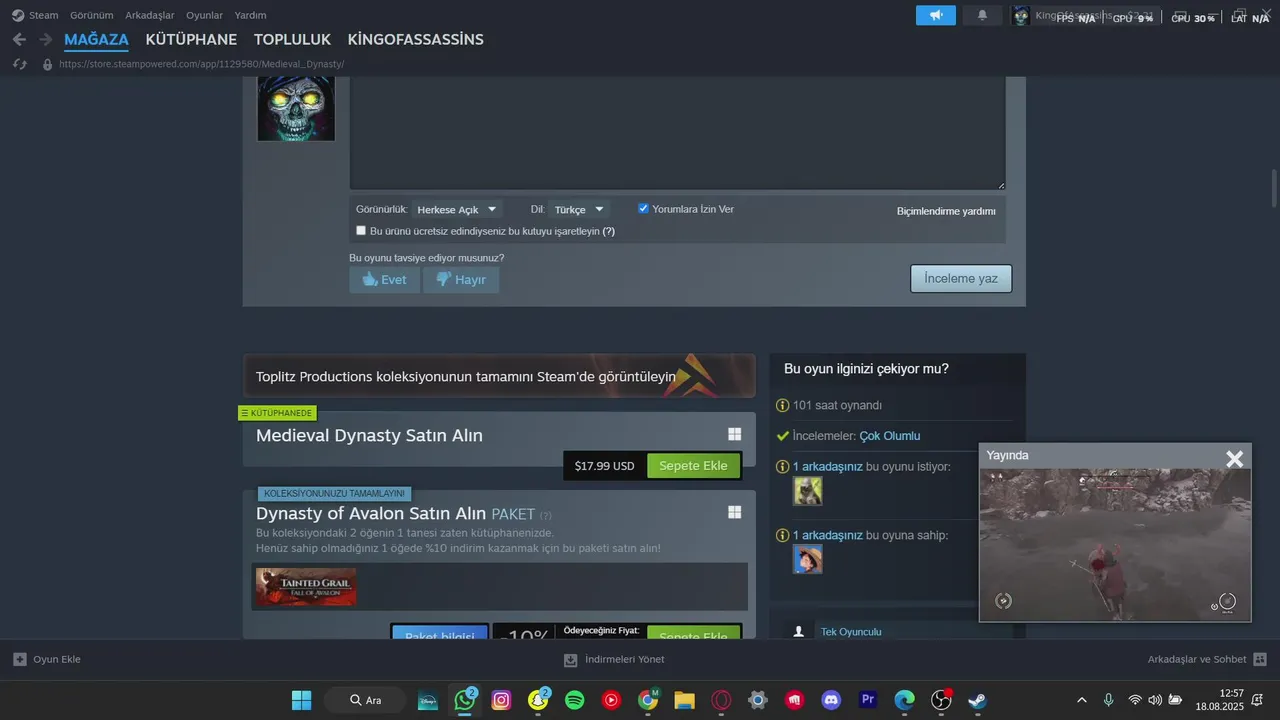1280x720 pixels.
Task: Open the Oyunlar menu
Action: 204,15
